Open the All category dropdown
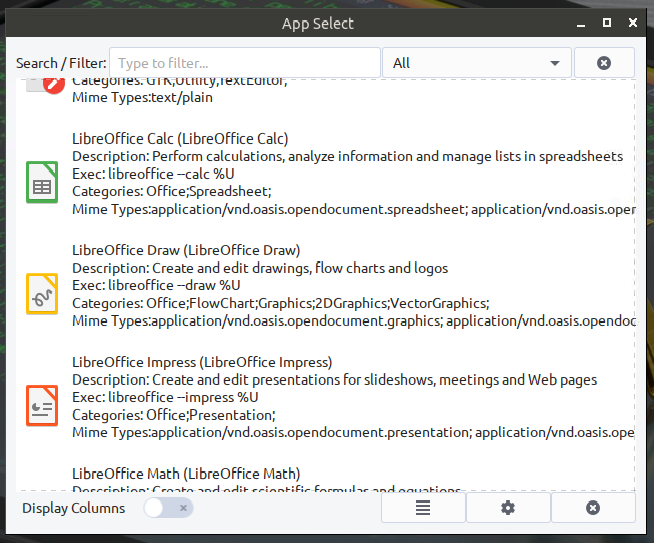Viewport: 654px width, 543px height. click(476, 63)
